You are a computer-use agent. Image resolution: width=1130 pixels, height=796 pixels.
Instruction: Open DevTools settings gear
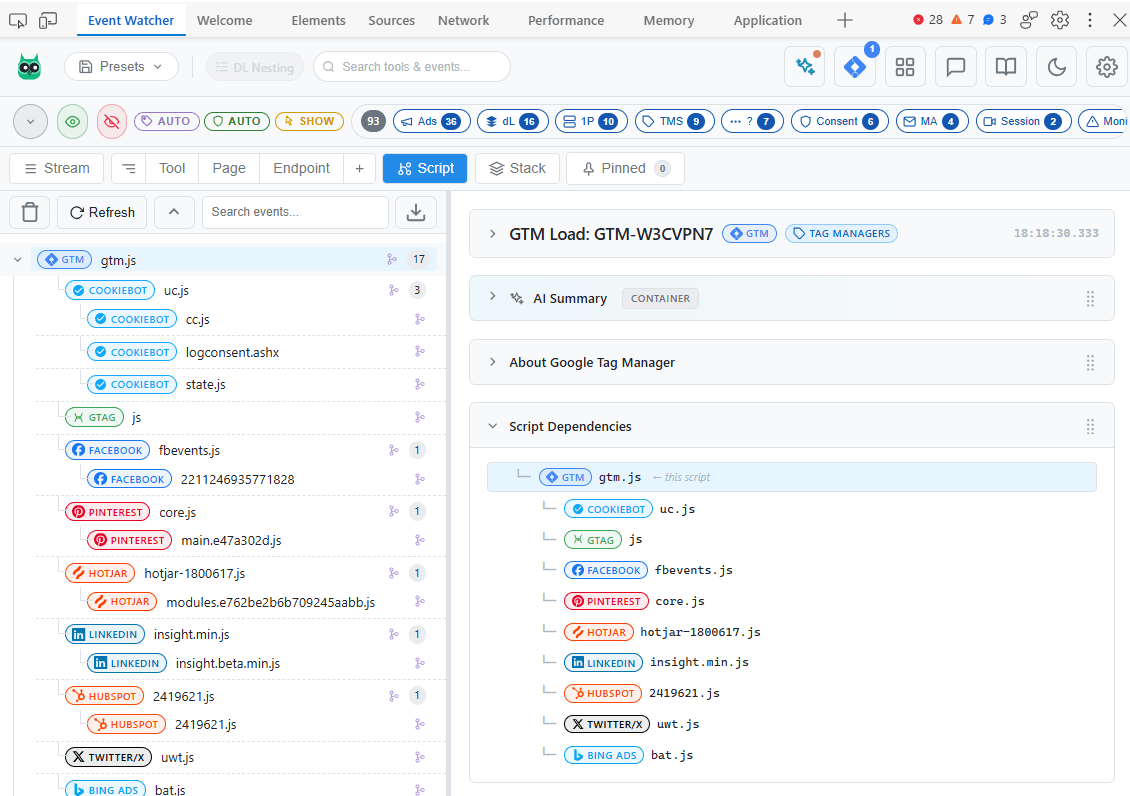[x=1060, y=20]
